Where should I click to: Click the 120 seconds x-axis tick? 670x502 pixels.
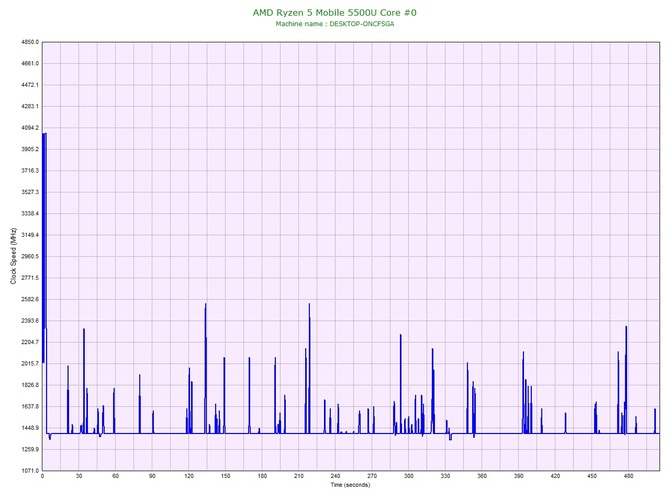click(189, 476)
